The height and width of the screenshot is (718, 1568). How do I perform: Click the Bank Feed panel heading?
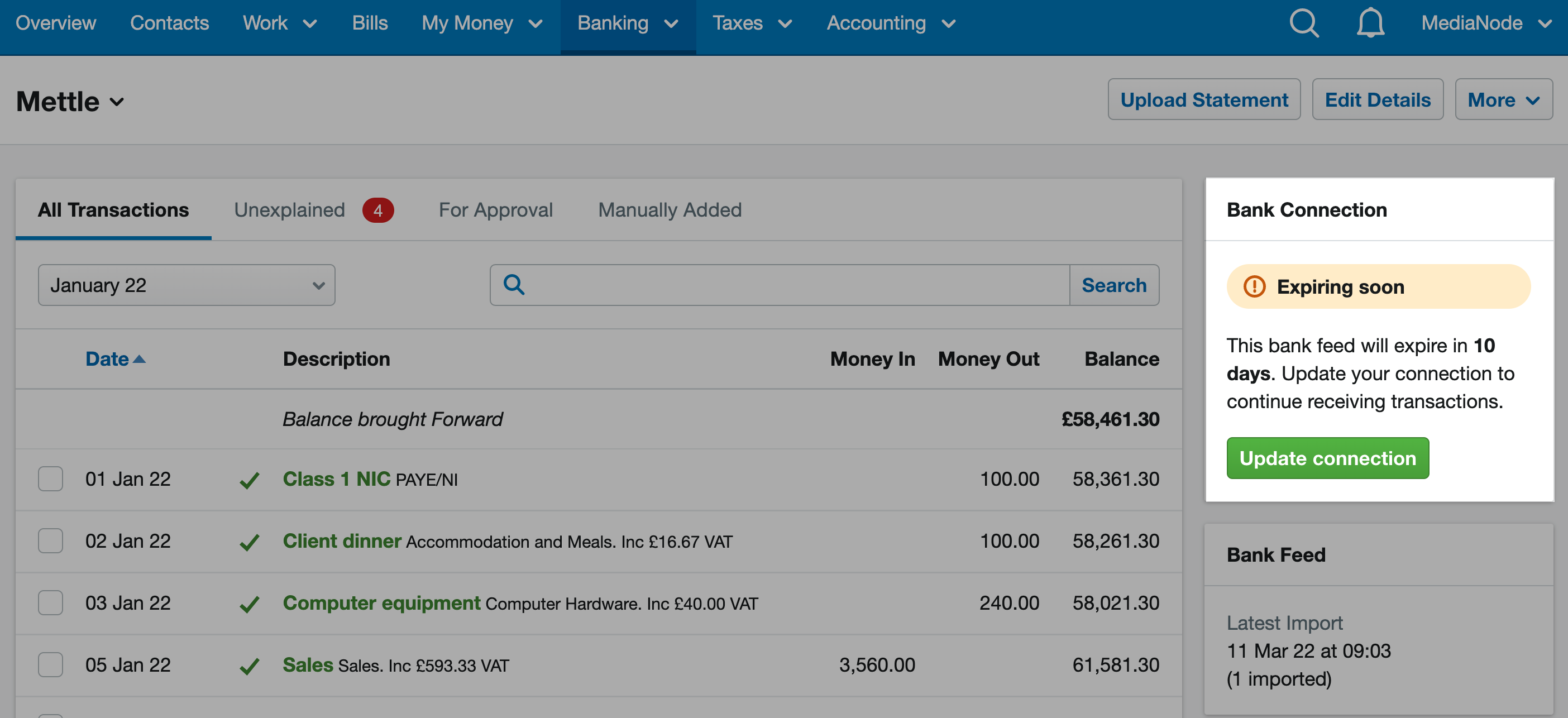[x=1276, y=555]
